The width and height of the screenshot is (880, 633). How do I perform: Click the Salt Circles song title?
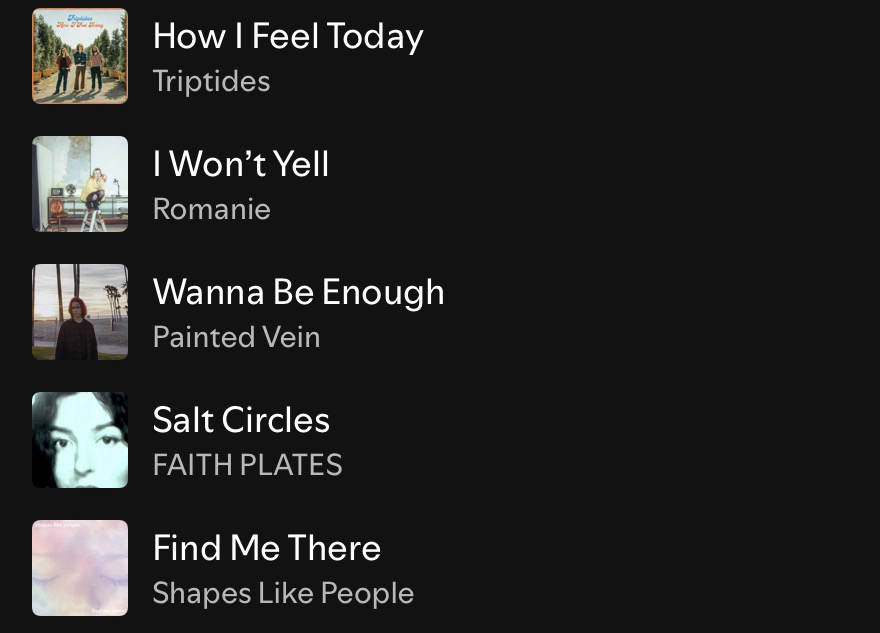(241, 421)
